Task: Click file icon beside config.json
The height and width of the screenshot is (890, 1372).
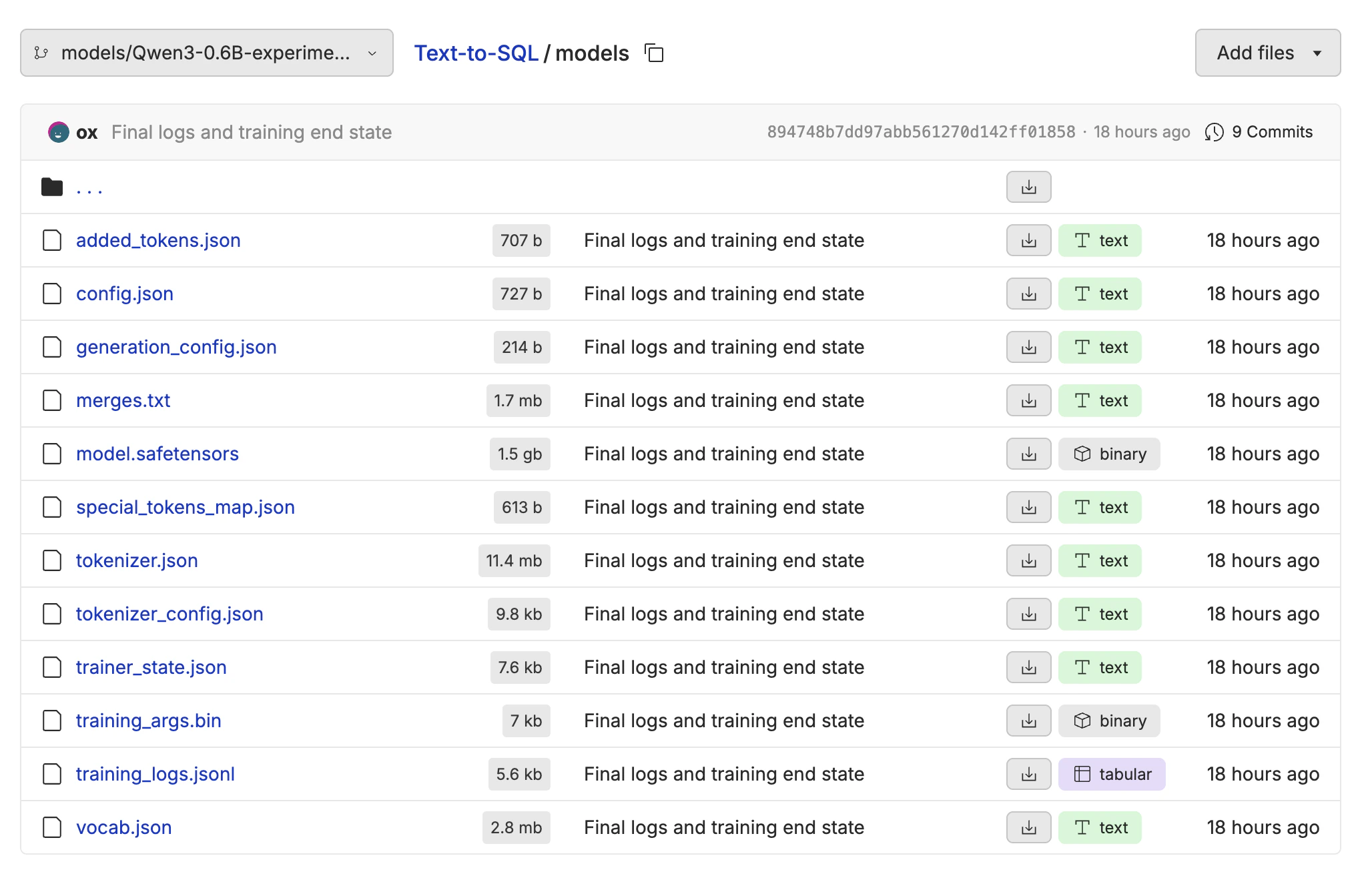Action: pos(52,294)
